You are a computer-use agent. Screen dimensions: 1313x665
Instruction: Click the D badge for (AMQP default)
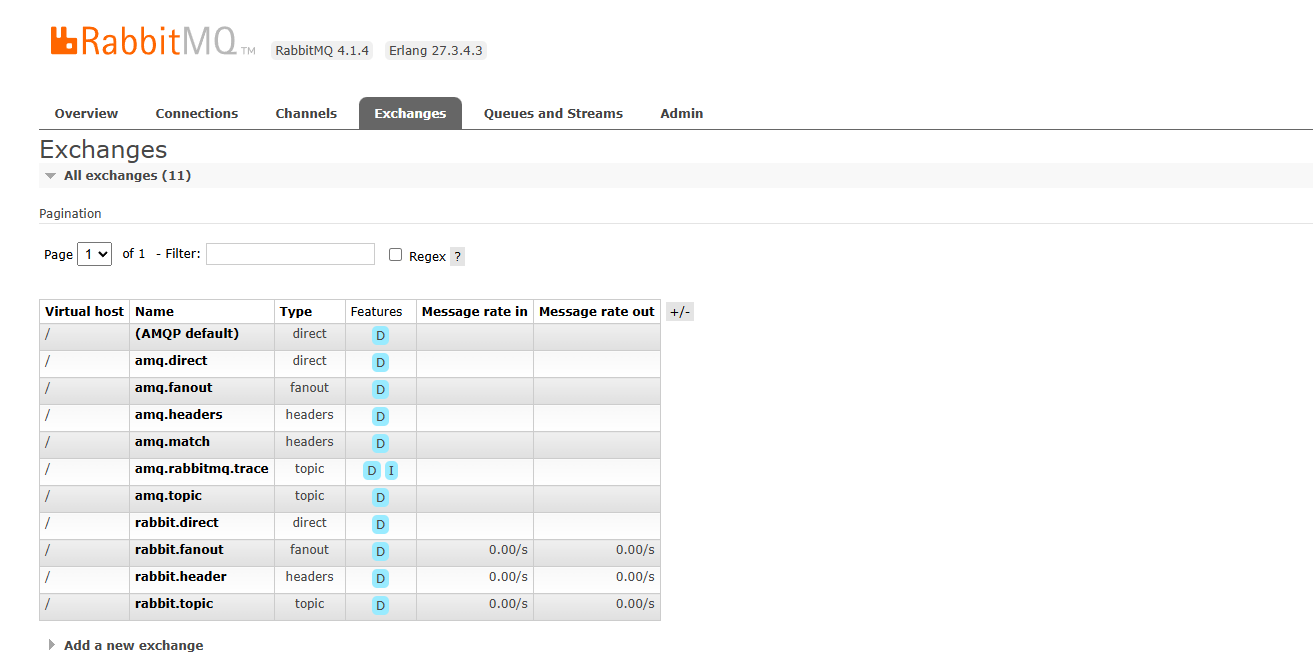pos(380,335)
